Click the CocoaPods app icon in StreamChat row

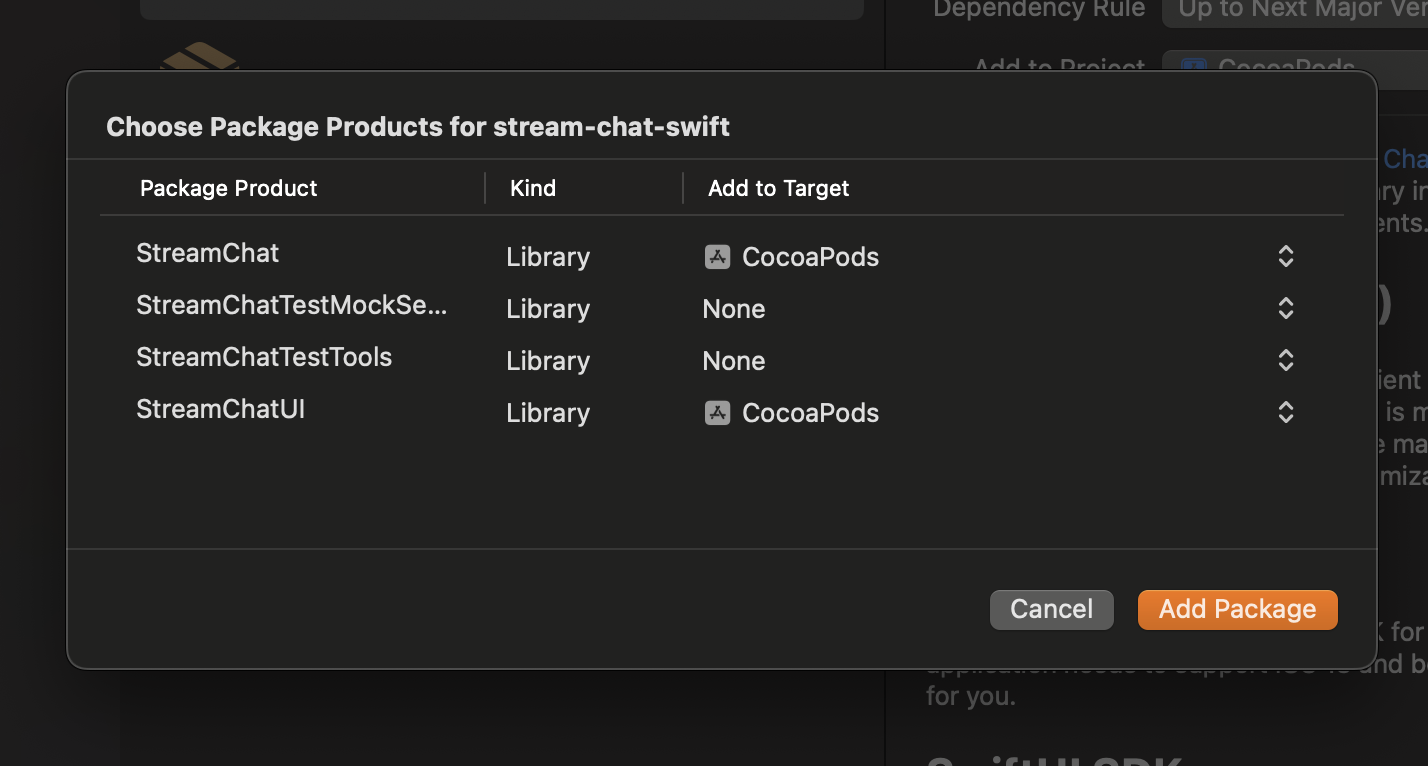(x=717, y=257)
